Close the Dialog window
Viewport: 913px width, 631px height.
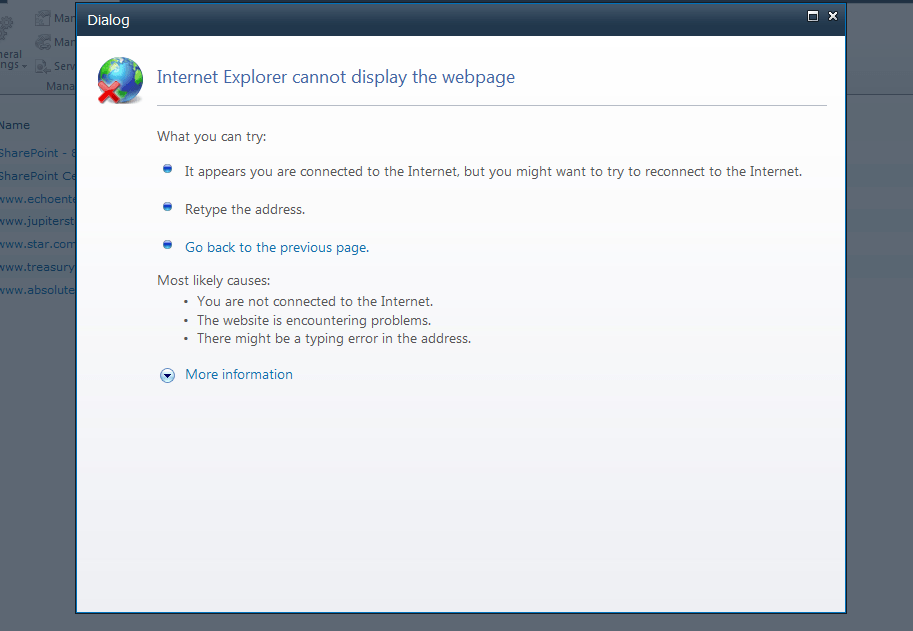pos(833,16)
